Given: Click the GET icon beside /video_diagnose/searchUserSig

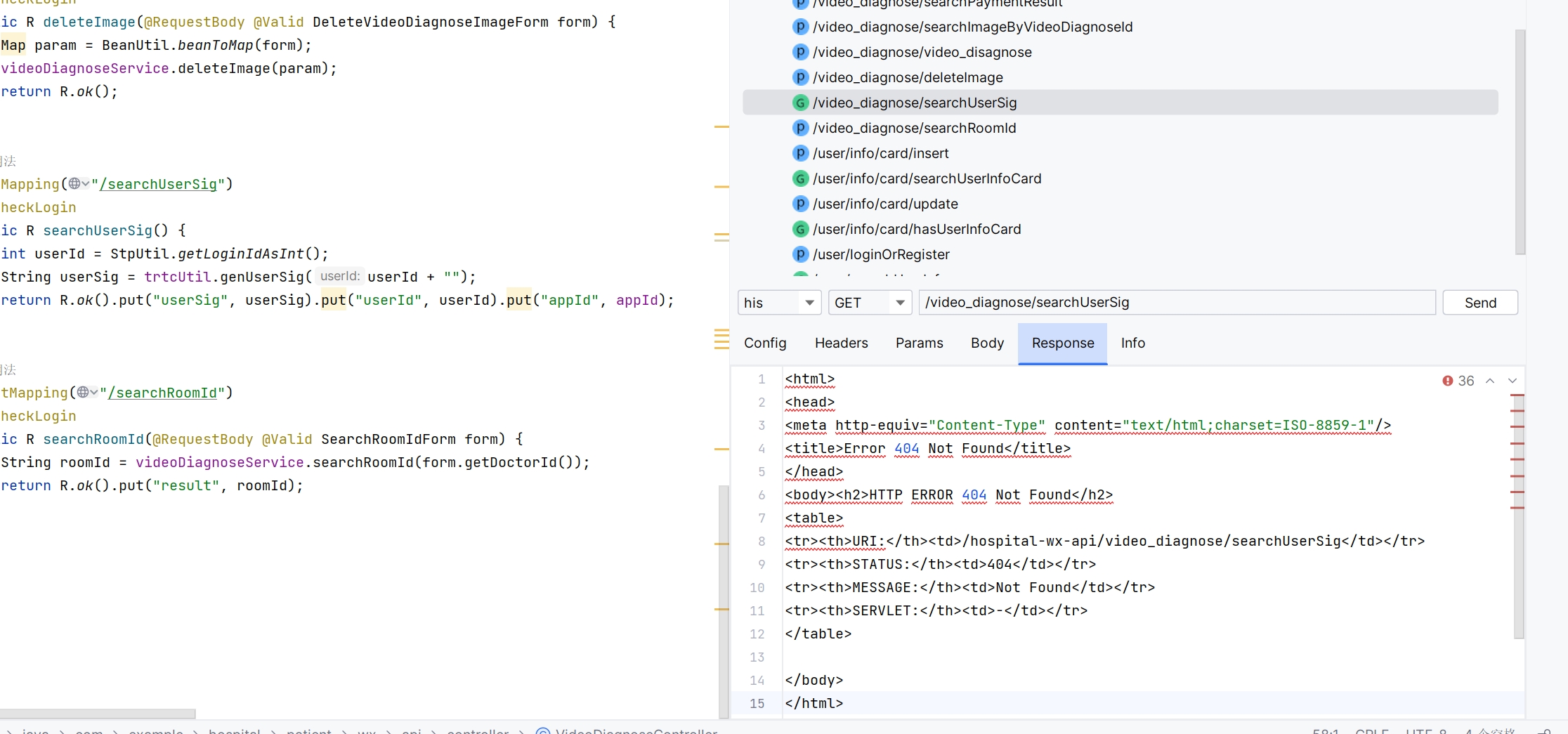Looking at the screenshot, I should [x=800, y=103].
